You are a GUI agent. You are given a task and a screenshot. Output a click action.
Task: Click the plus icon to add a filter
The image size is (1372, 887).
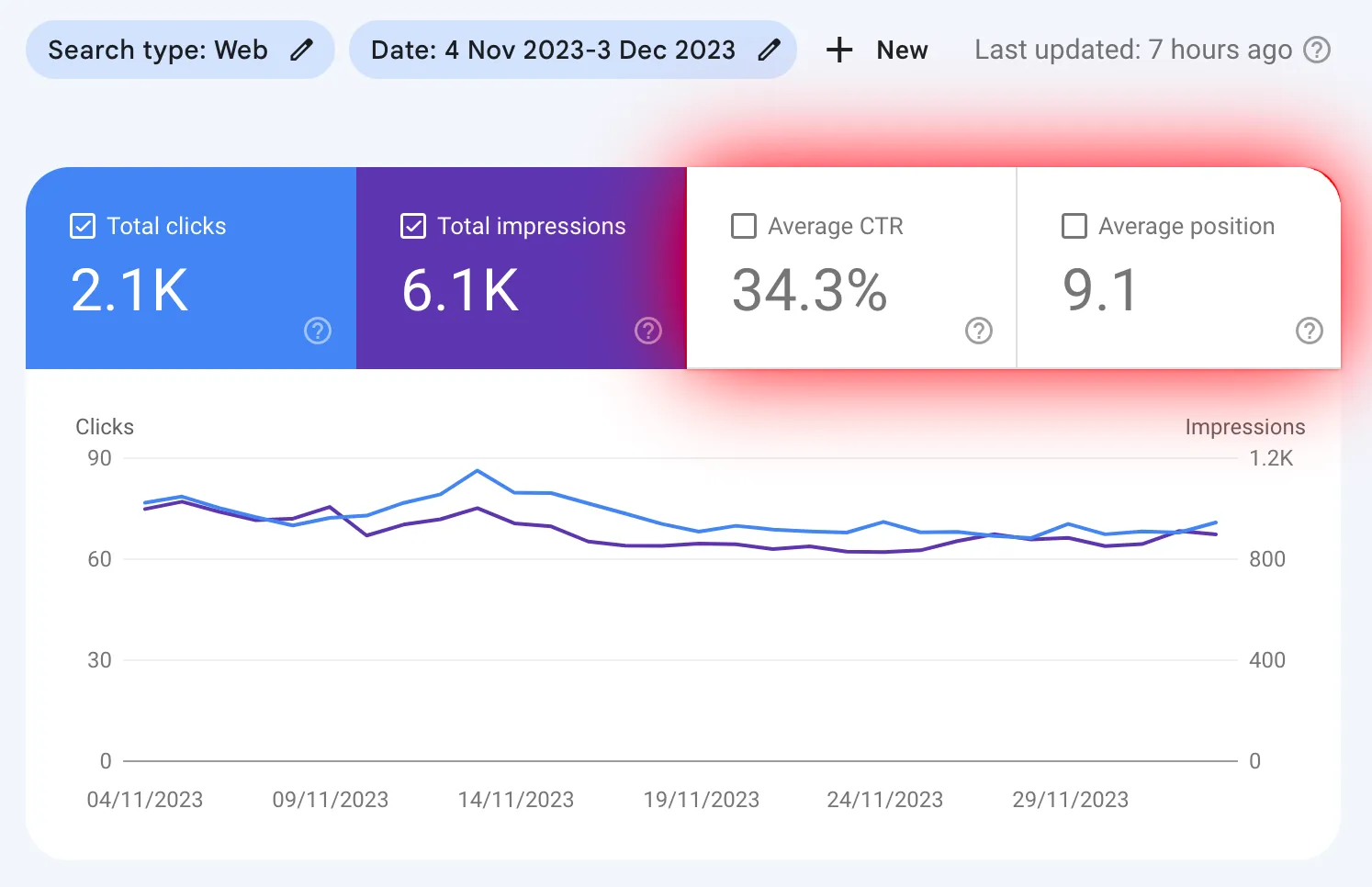pyautogui.click(x=839, y=50)
